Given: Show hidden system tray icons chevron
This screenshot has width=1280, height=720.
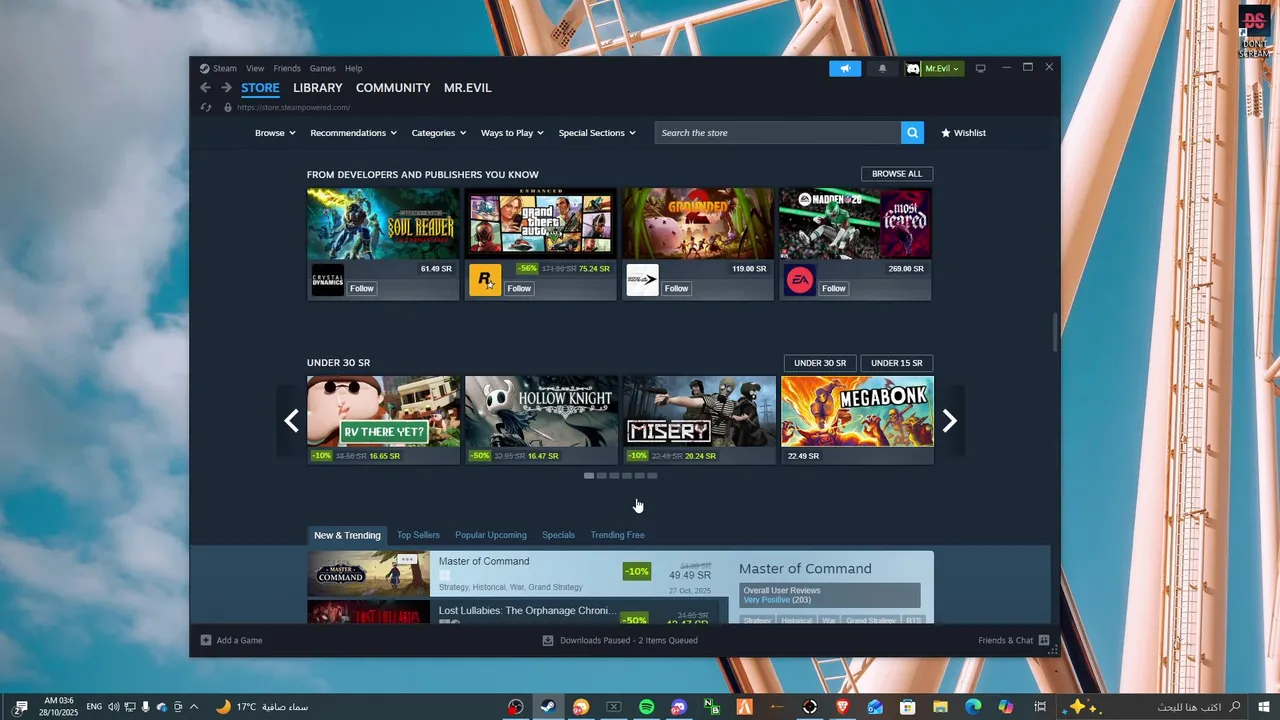Looking at the screenshot, I should pyautogui.click(x=194, y=707).
